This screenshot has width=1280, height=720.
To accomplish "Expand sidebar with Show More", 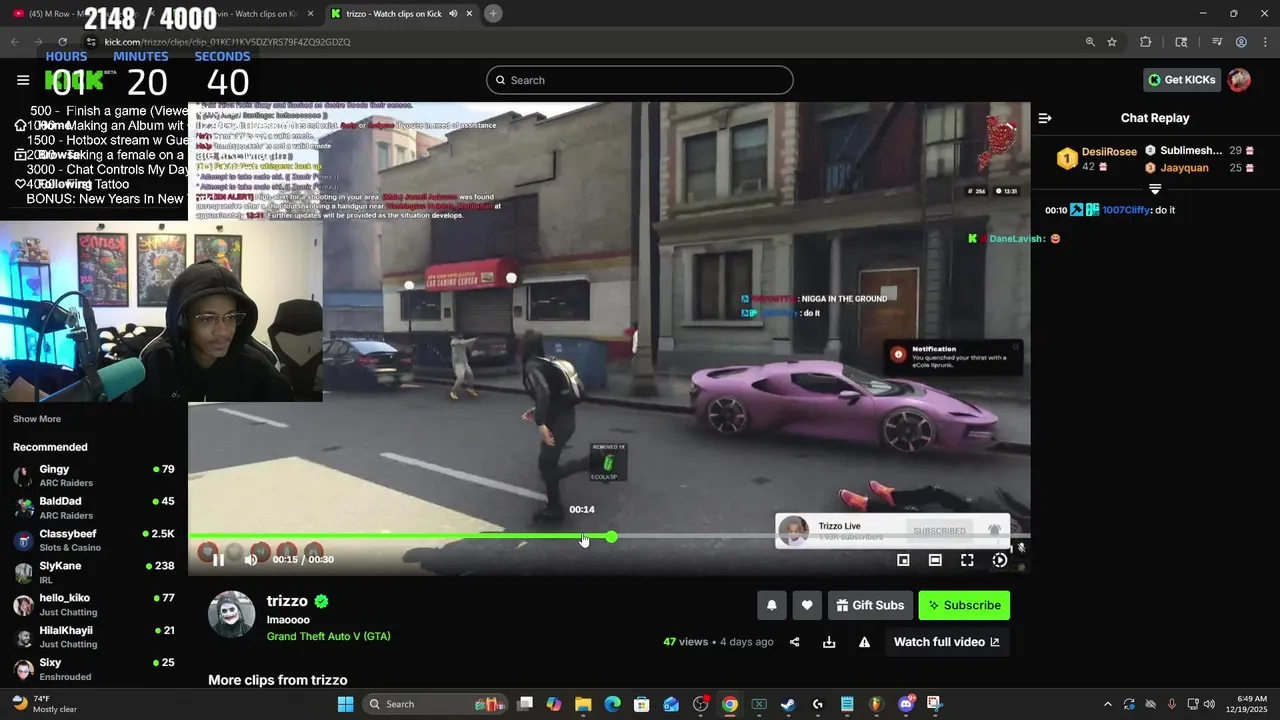I will pyautogui.click(x=37, y=419).
